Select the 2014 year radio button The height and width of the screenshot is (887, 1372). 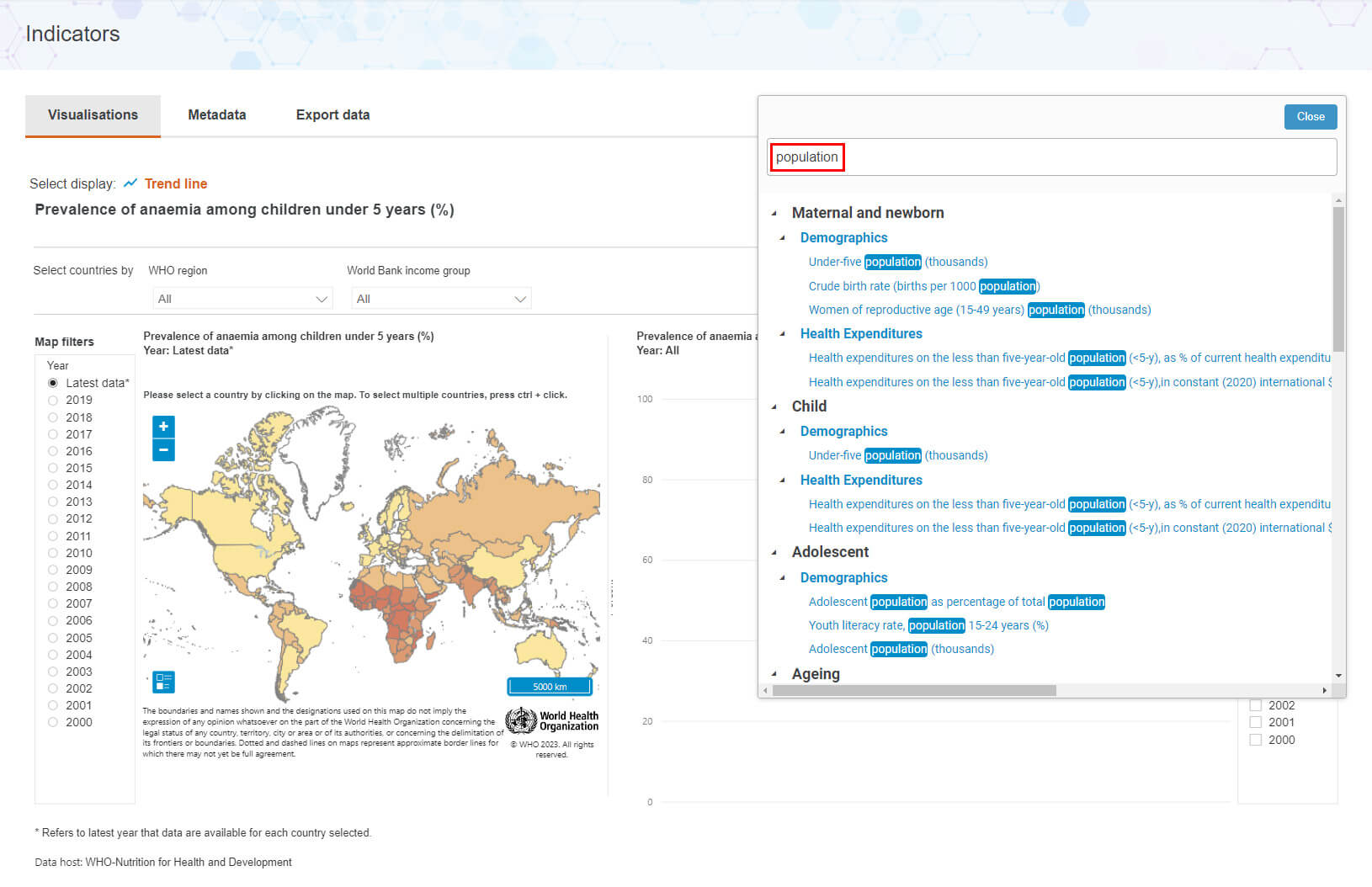click(x=53, y=485)
